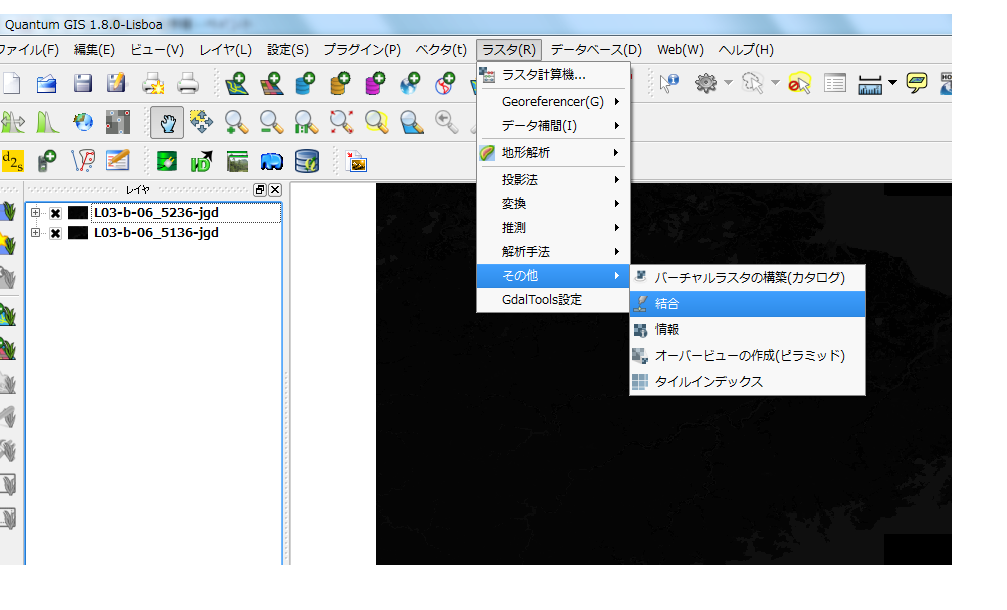Image resolution: width=1007 pixels, height=610 pixels.
Task: Open the プラグイン(P) menu
Action: [362, 49]
